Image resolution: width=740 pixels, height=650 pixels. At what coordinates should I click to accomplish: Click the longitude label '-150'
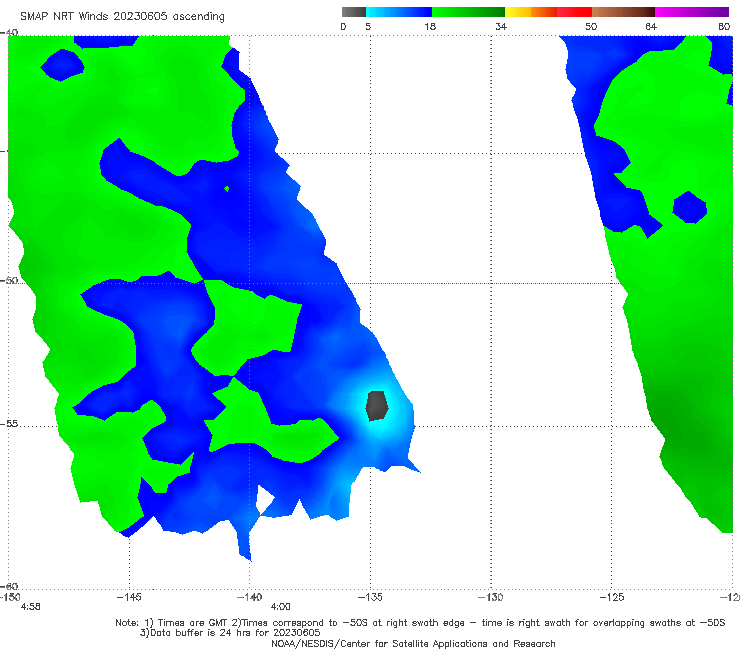tap(10, 597)
